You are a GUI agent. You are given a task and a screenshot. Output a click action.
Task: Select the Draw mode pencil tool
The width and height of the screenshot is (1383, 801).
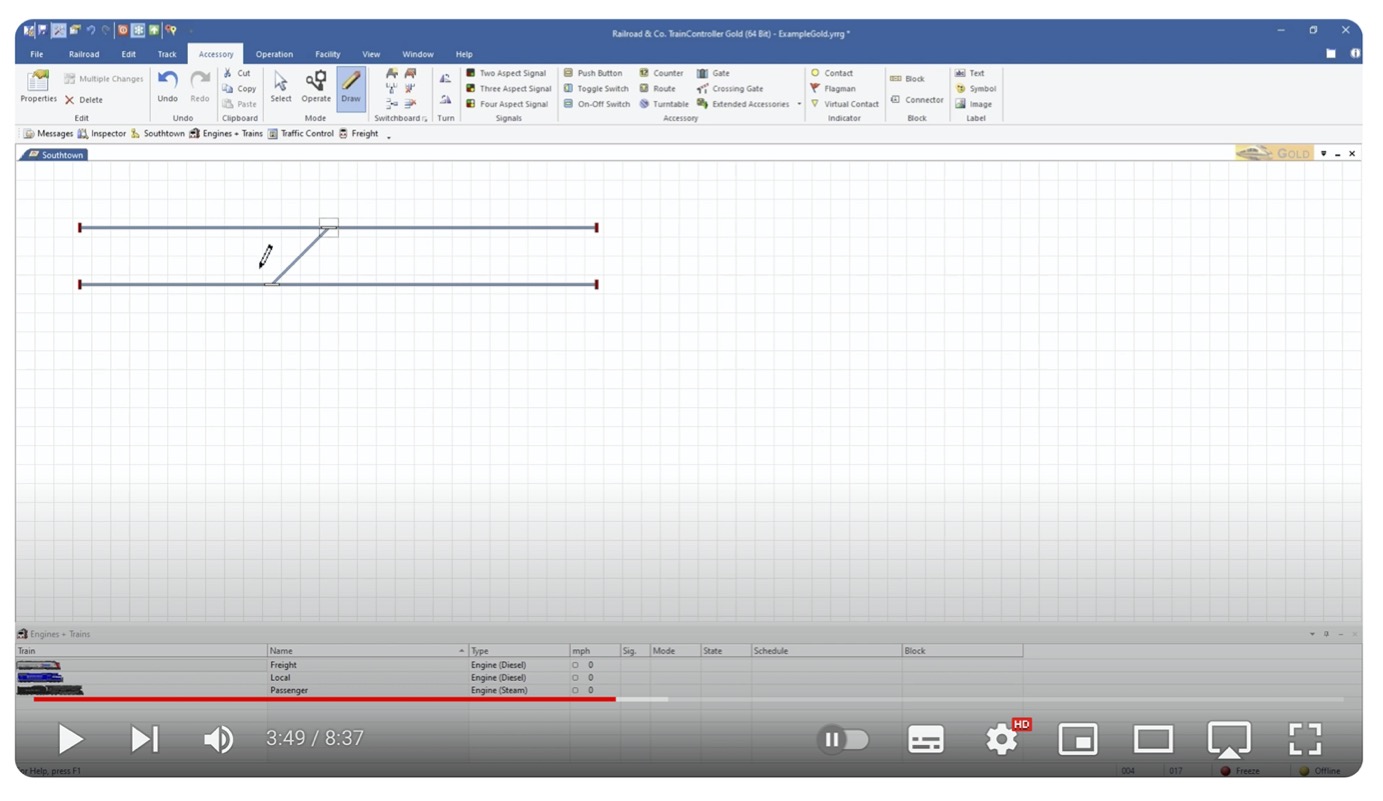click(350, 87)
